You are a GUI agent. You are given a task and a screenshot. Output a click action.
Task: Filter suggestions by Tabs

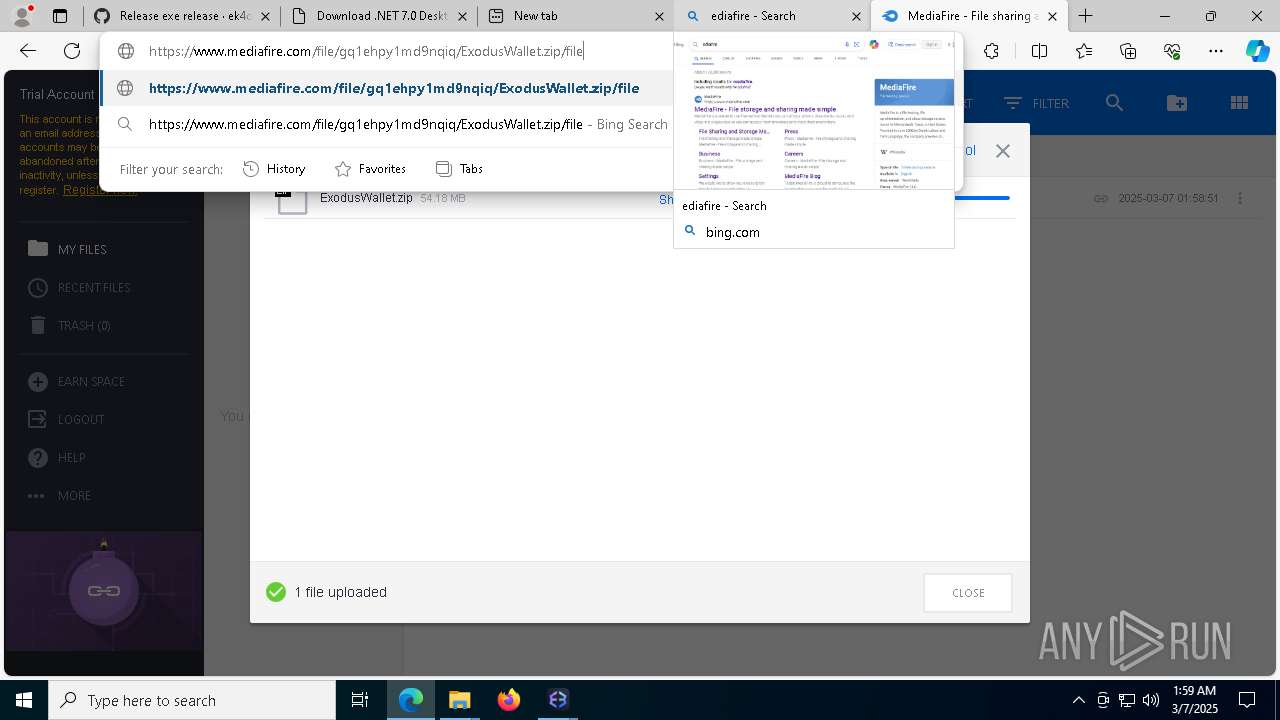coord(459,169)
